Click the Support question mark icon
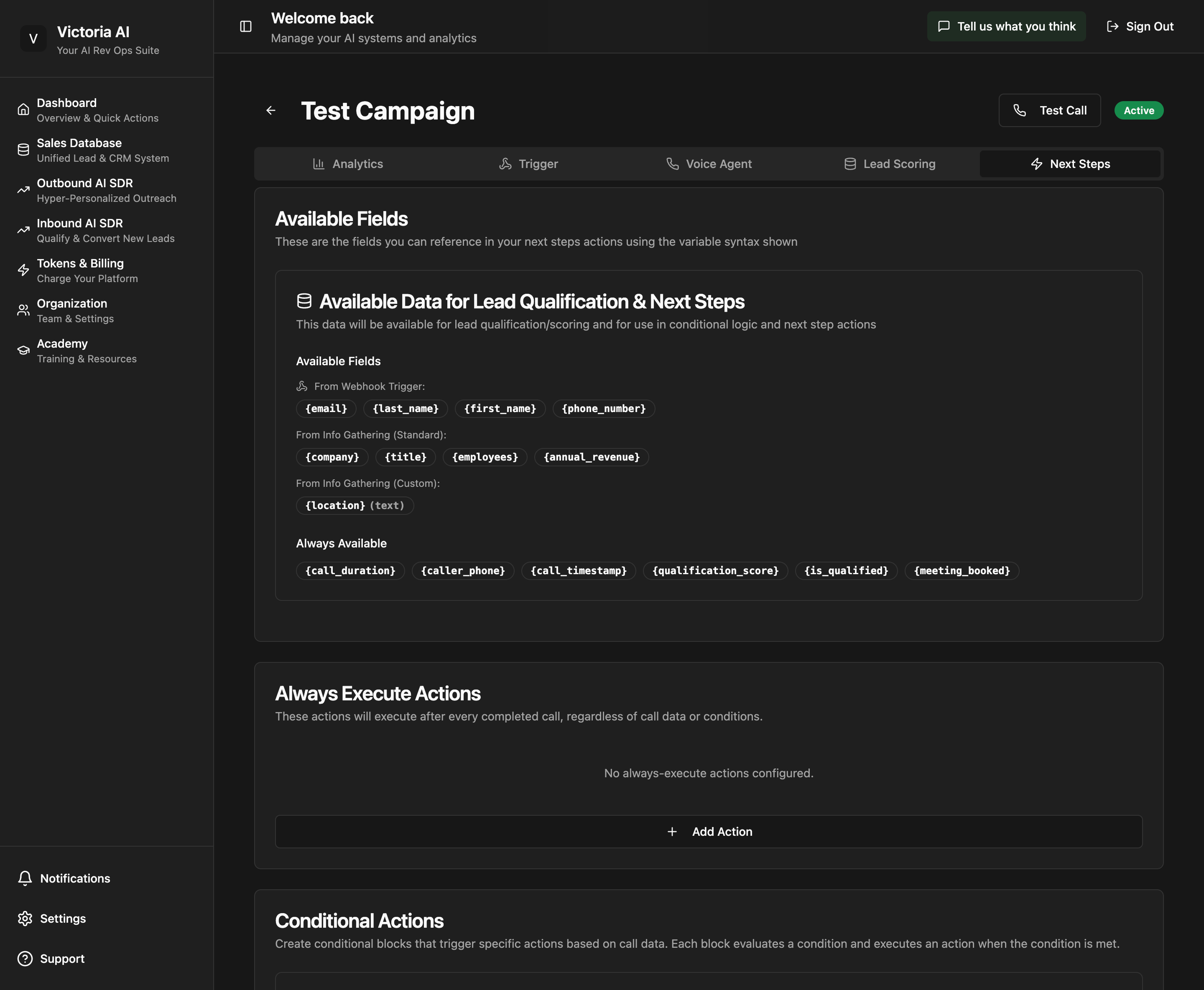Image resolution: width=1204 pixels, height=990 pixels. click(25, 959)
